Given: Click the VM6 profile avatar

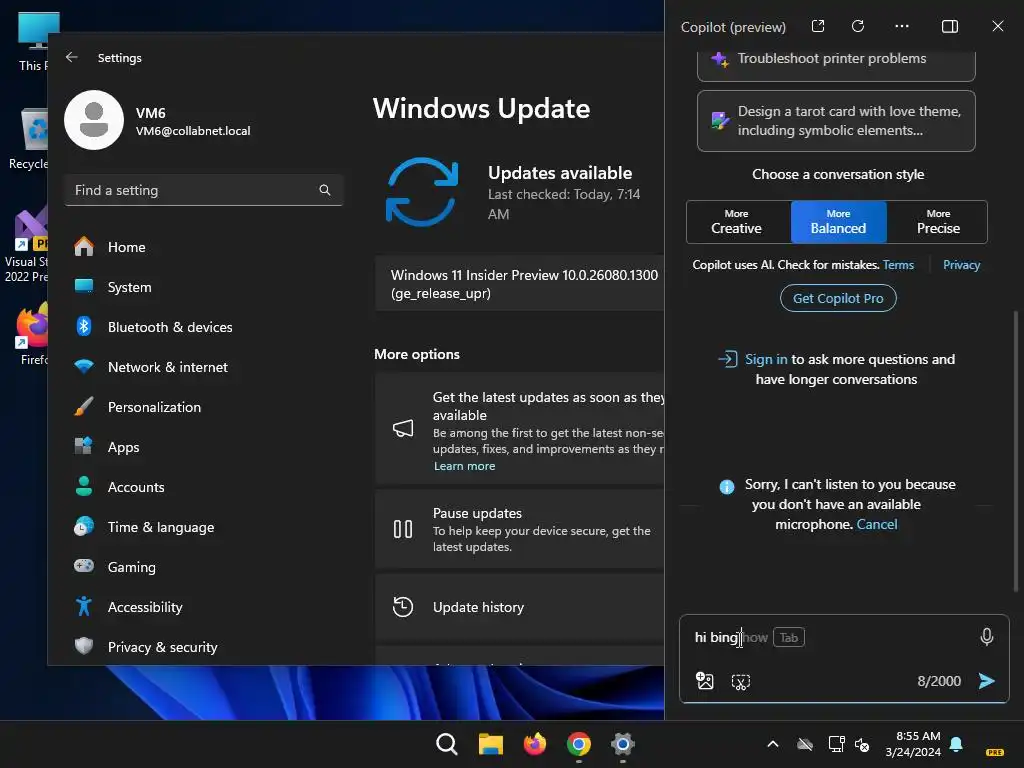Looking at the screenshot, I should tap(94, 120).
